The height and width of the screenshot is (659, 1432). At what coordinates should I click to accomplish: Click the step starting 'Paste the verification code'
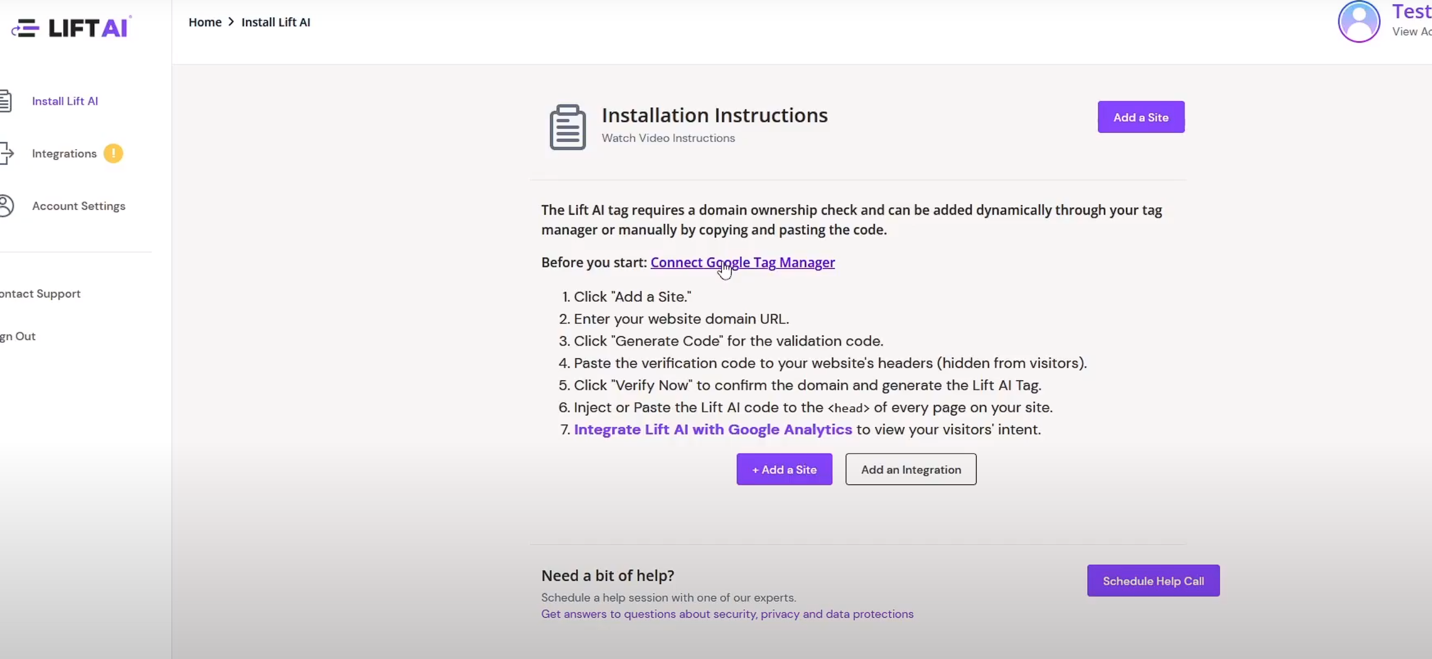pyautogui.click(x=830, y=363)
